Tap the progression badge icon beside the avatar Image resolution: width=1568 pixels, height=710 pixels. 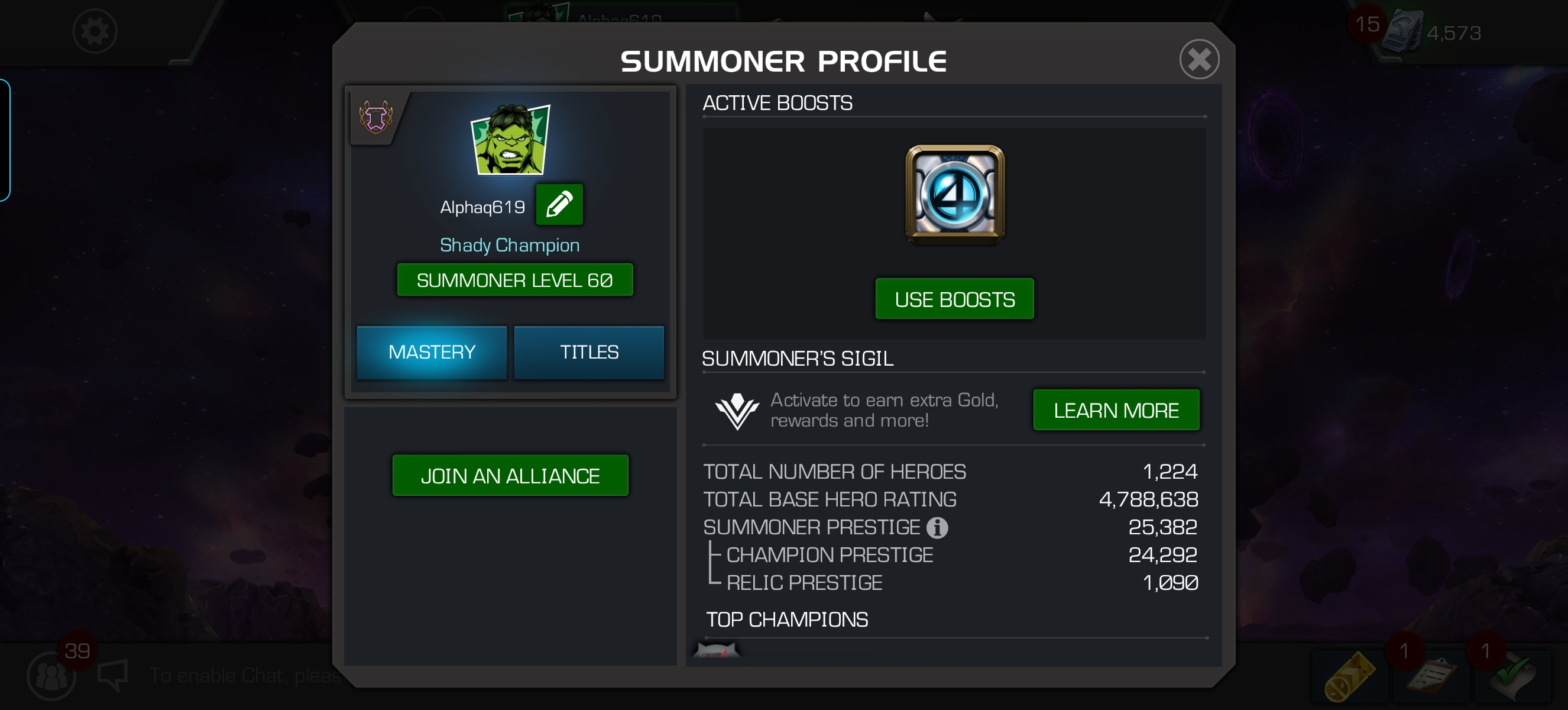(x=375, y=117)
